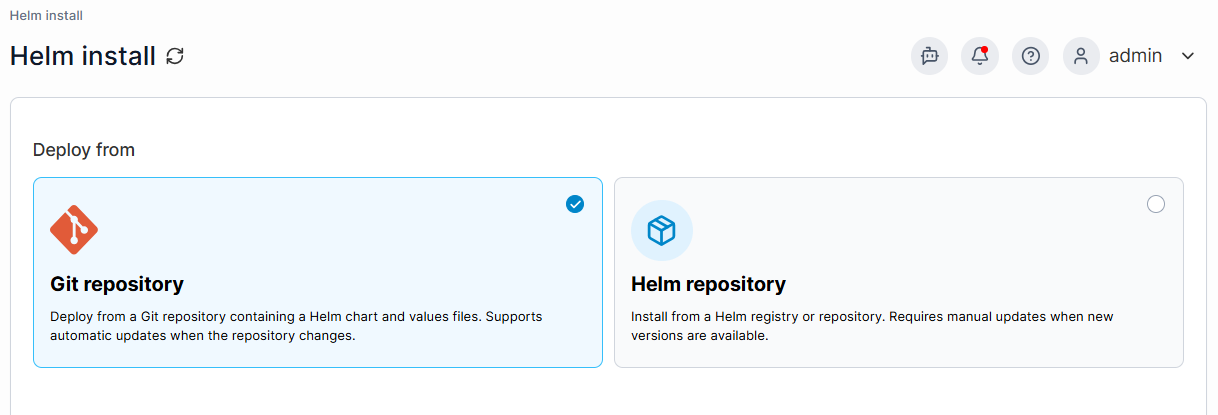
Task: Click the user avatar icon
Action: click(1081, 56)
